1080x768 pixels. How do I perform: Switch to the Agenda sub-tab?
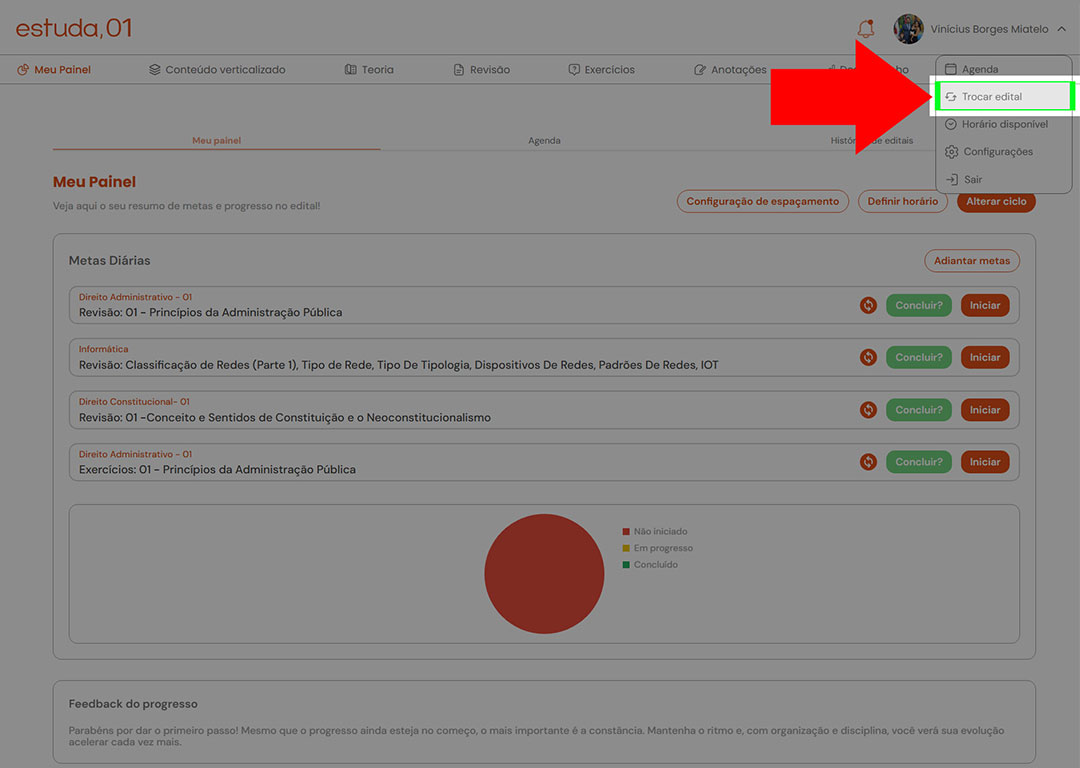click(544, 141)
